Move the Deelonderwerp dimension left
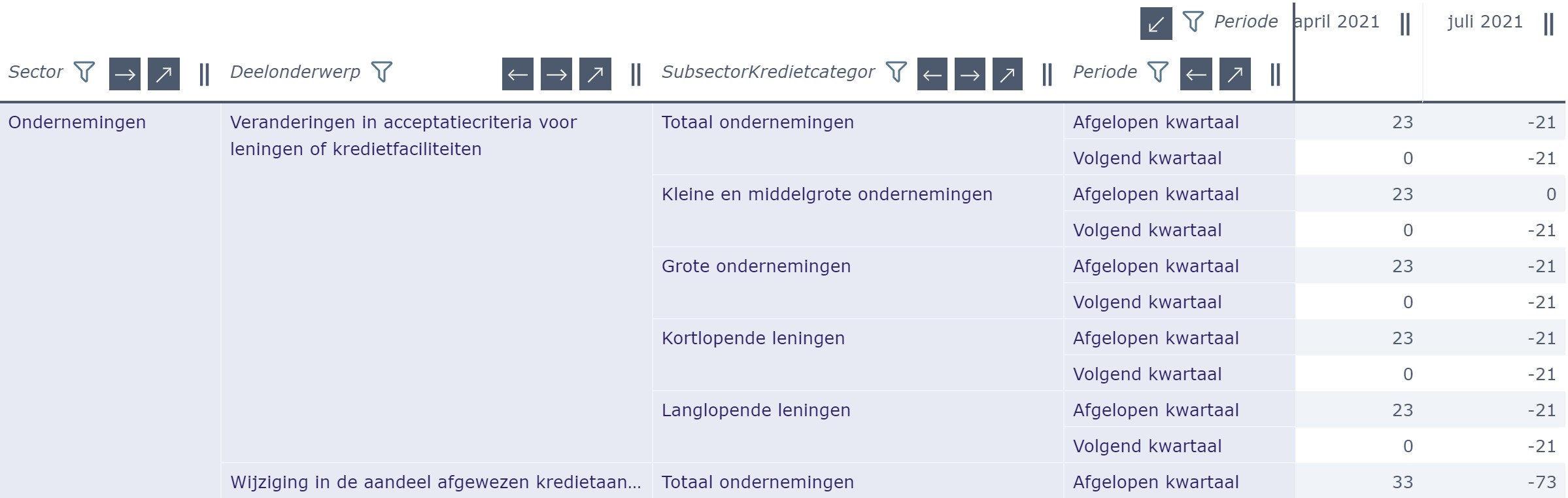 point(518,74)
